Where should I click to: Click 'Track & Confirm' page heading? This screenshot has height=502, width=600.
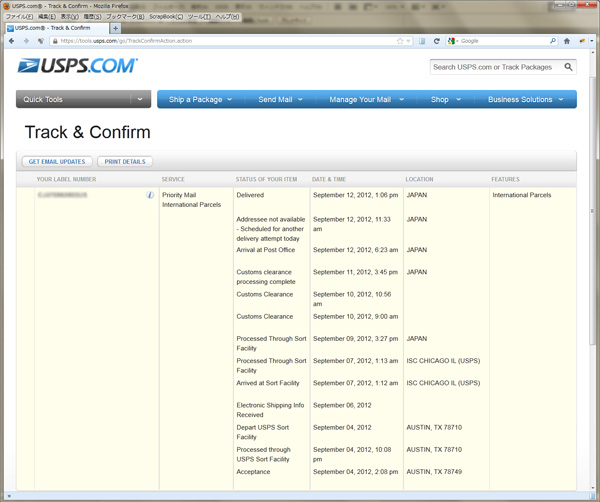(88, 132)
